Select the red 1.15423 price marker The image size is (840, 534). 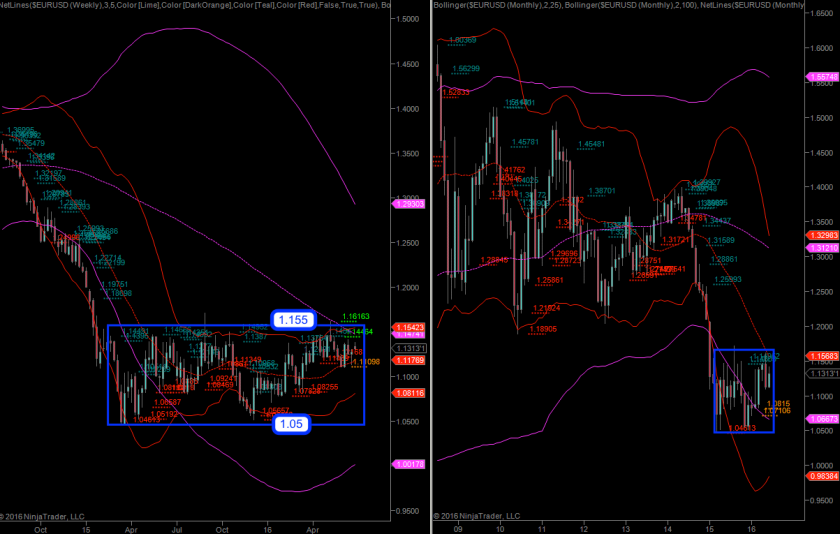pyautogui.click(x=409, y=327)
